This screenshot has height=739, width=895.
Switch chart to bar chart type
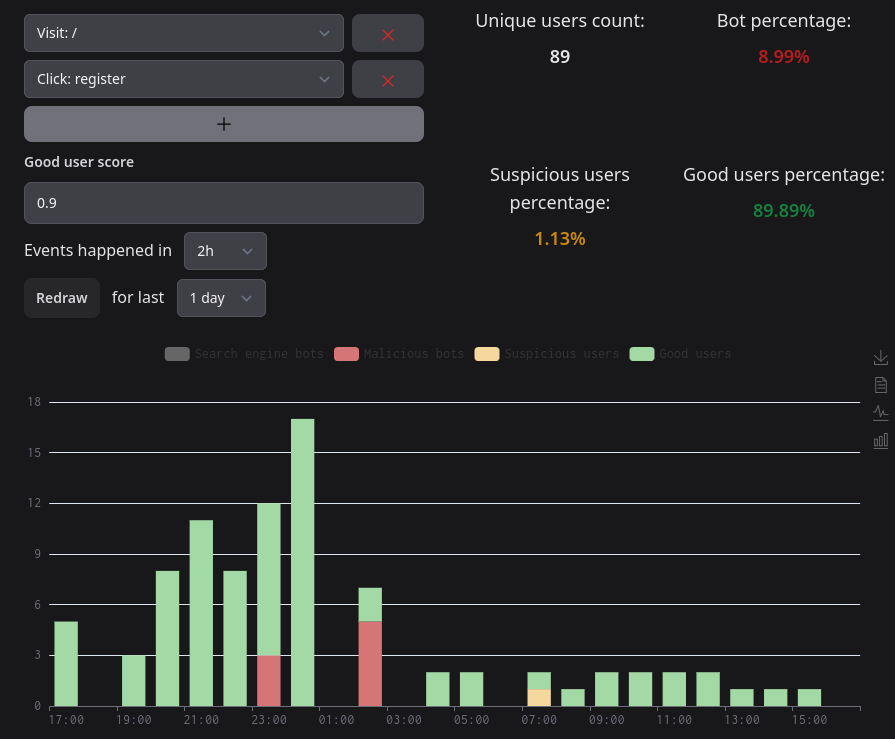point(880,440)
